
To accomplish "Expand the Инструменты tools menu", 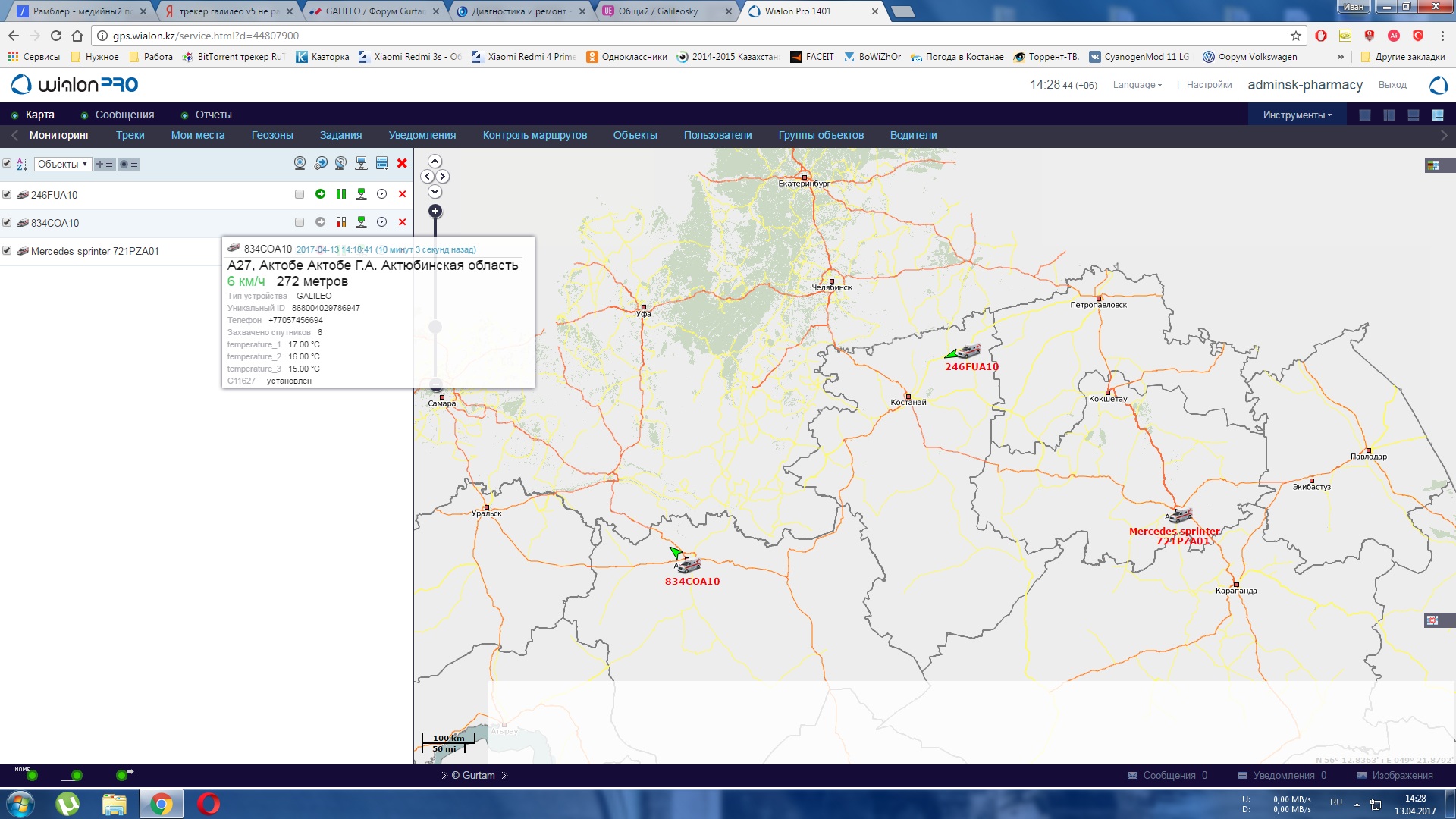I will tap(1297, 115).
